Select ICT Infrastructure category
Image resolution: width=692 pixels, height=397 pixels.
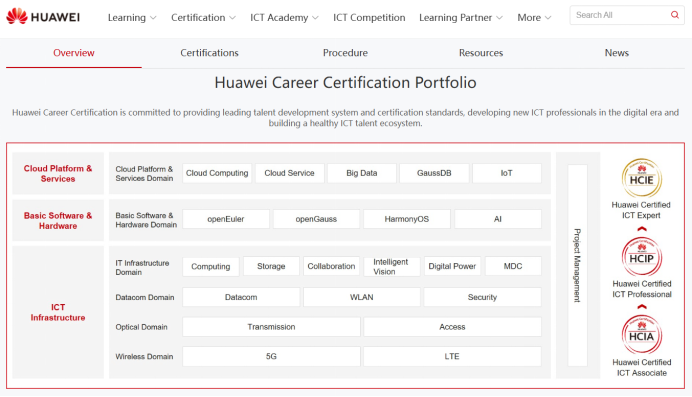point(58,312)
